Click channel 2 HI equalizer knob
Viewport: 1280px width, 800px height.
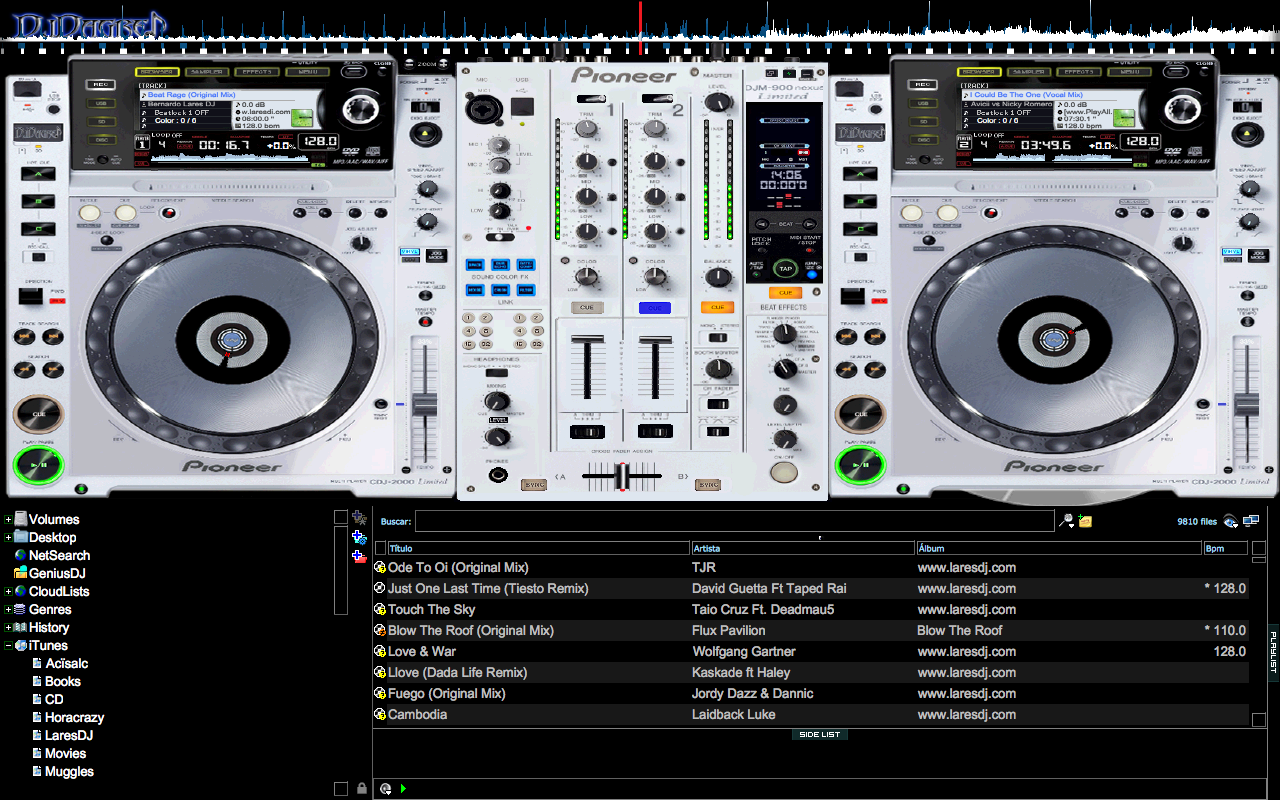pos(655,163)
